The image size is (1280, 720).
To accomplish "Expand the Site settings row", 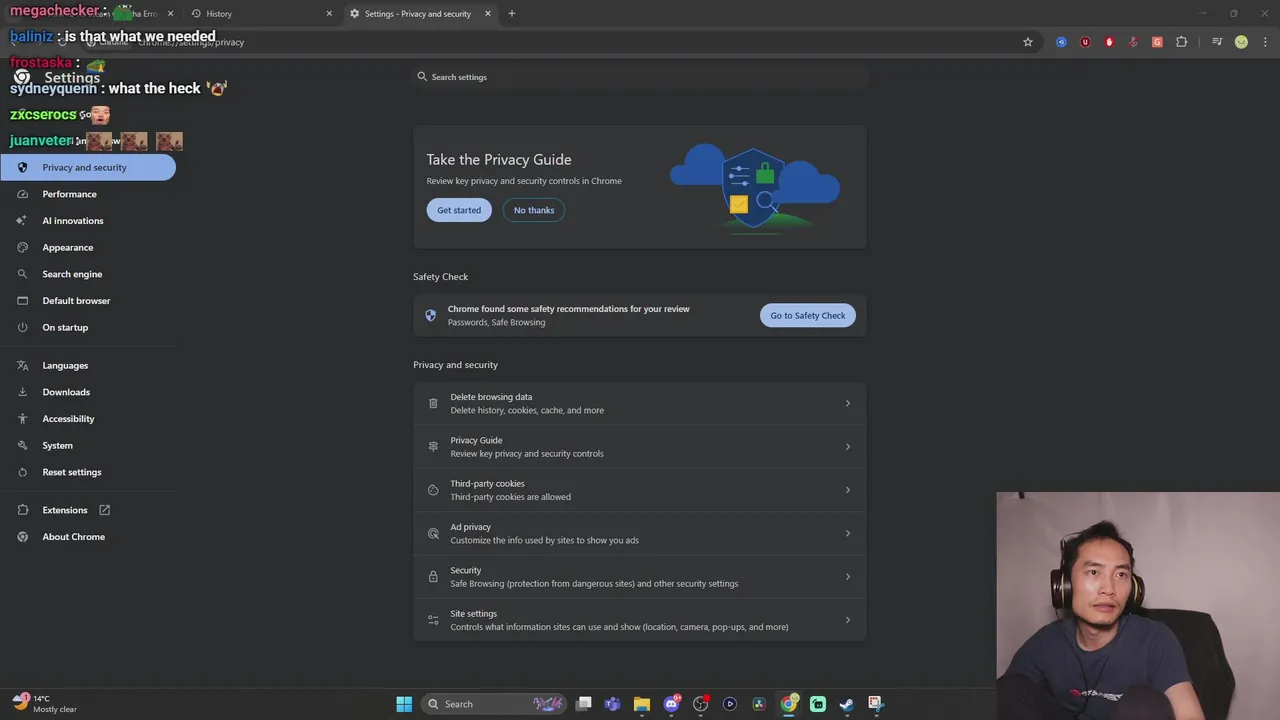I will coord(640,620).
